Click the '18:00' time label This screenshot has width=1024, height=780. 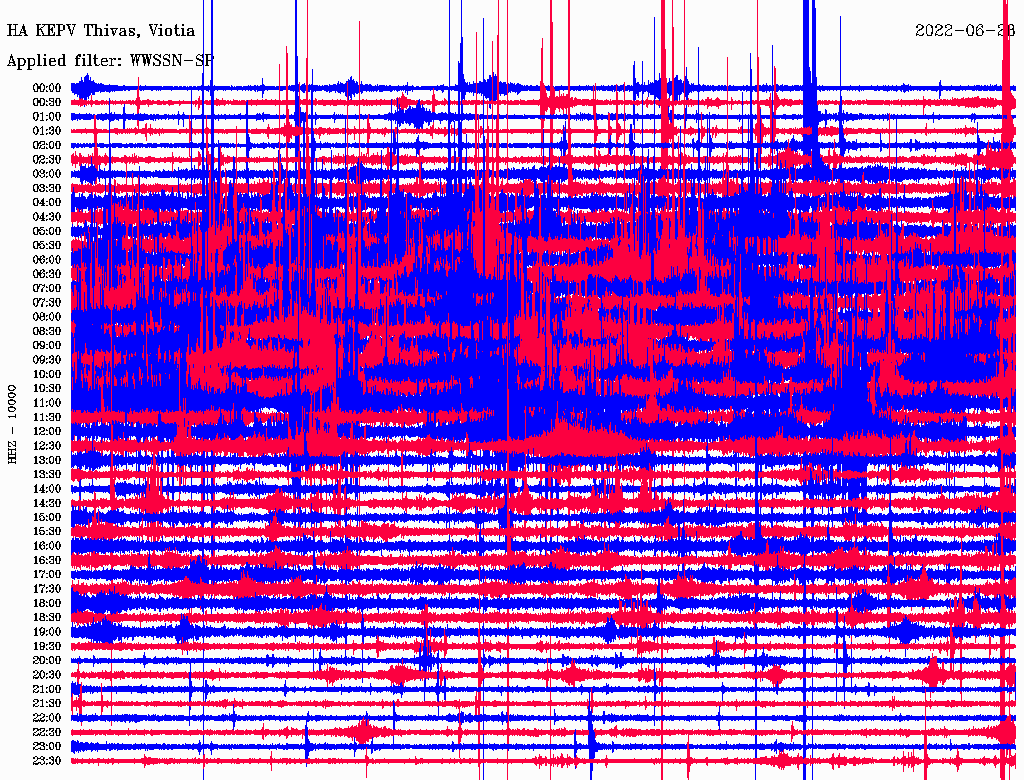point(47,603)
